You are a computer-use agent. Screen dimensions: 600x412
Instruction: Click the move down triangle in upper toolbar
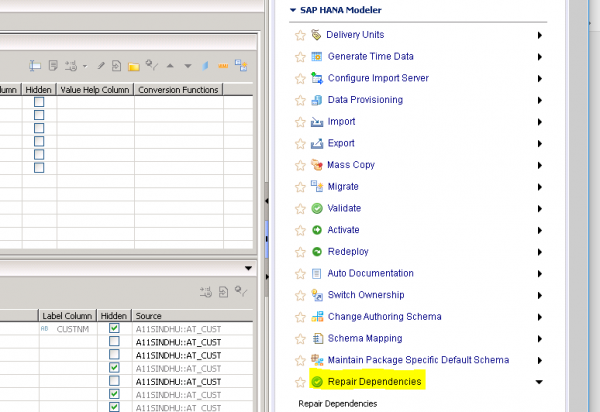tap(188, 66)
